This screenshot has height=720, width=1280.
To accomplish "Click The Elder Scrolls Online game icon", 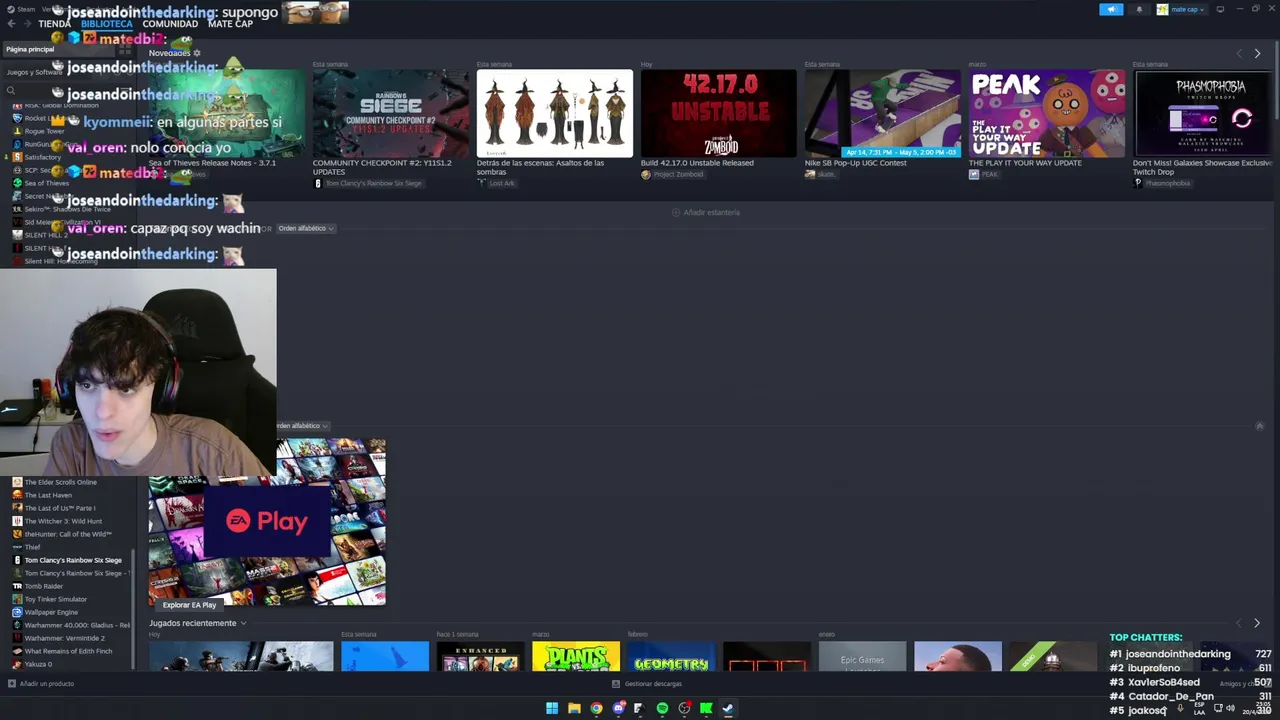I will [x=17, y=482].
